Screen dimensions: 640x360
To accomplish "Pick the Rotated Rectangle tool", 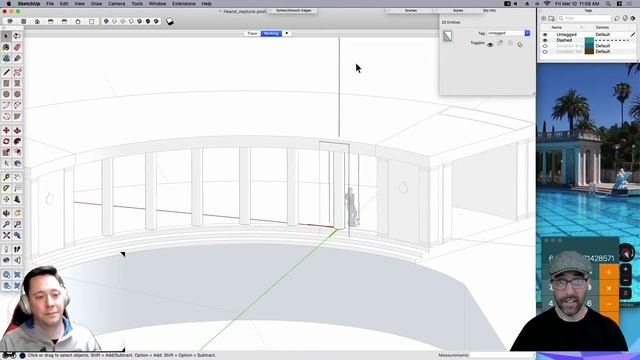I will [x=17, y=83].
